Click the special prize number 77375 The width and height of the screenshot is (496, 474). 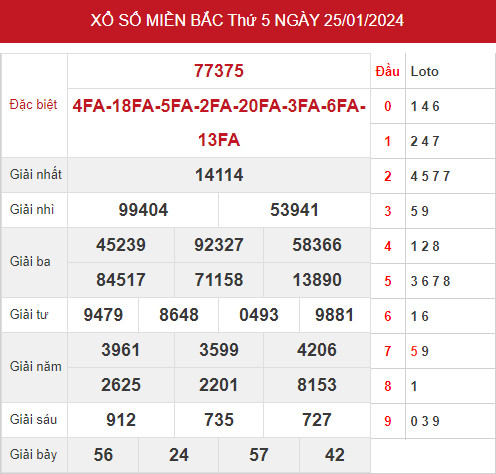pyautogui.click(x=219, y=71)
